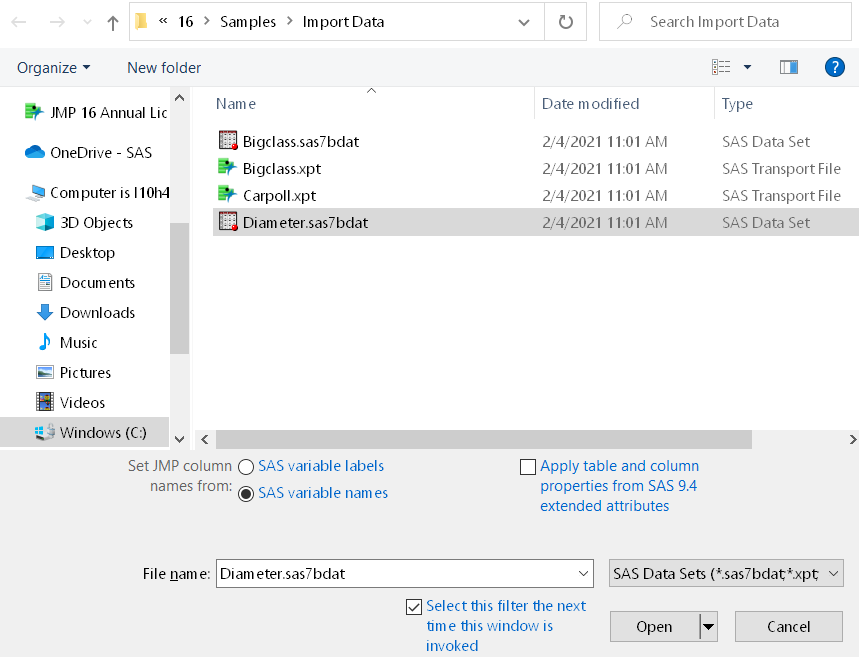Enable applying SAS 9.4 extended attributes
Image resolution: width=859 pixels, height=657 pixels.
(x=528, y=466)
